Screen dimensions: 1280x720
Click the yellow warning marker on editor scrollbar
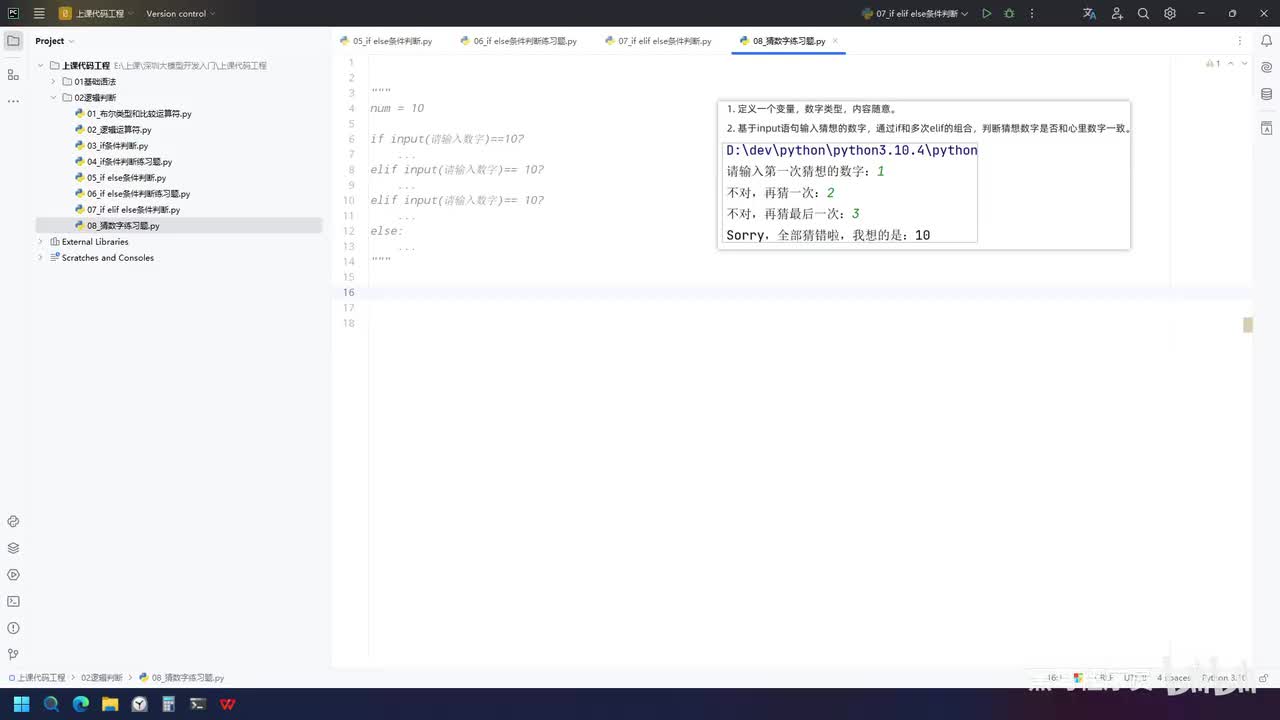coord(1248,325)
